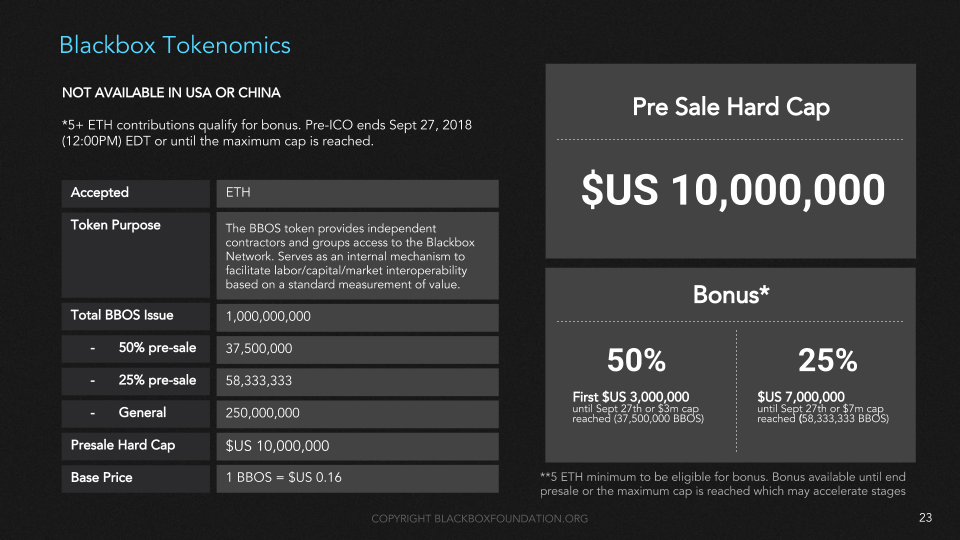Select the Token Purpose label
The height and width of the screenshot is (540, 960).
[115, 225]
